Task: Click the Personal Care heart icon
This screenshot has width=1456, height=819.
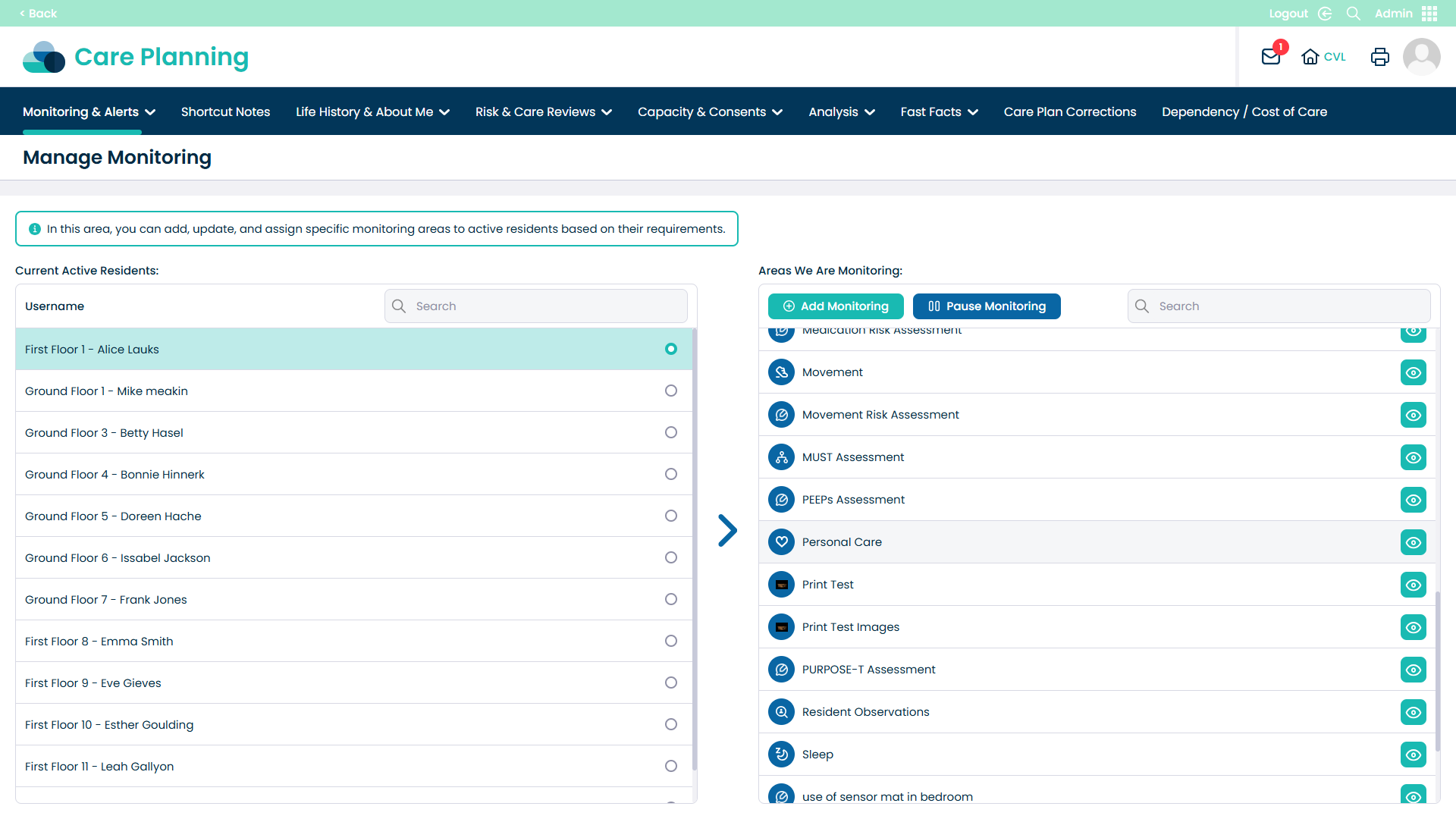Action: pyautogui.click(x=781, y=542)
